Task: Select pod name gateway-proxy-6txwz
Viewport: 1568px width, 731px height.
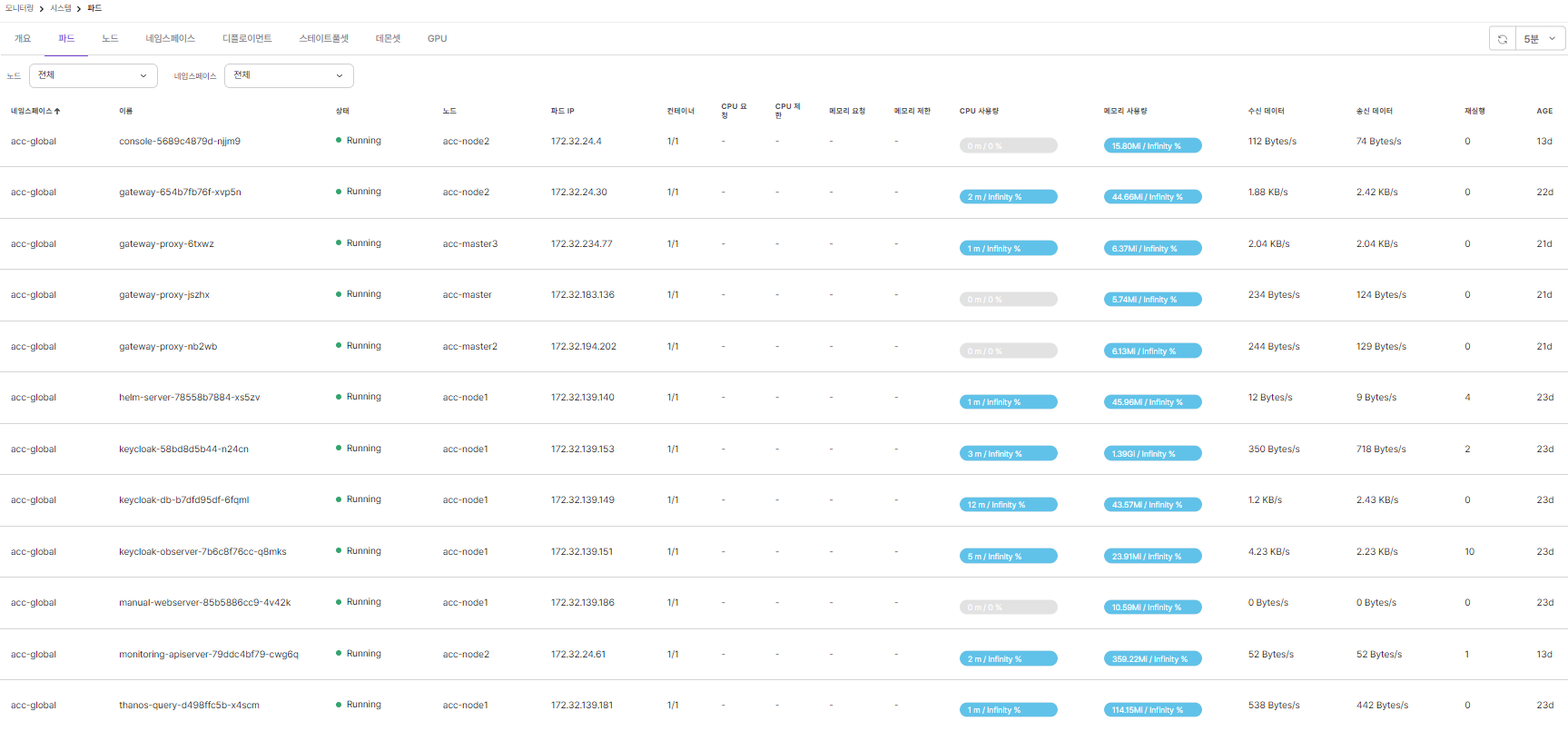Action: (166, 243)
